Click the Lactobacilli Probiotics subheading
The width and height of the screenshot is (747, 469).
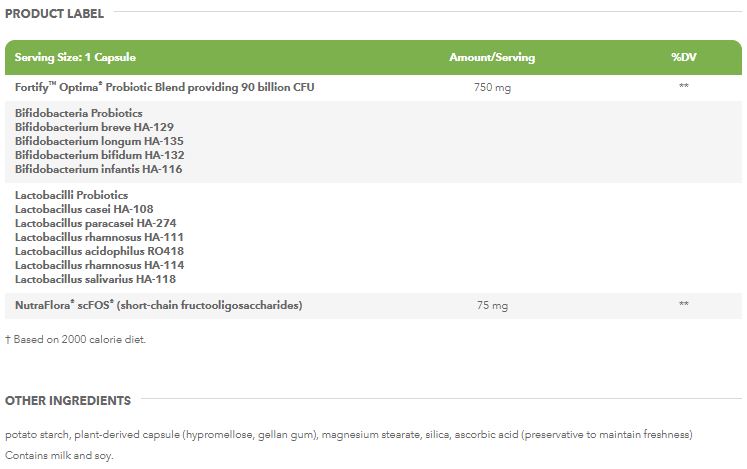click(72, 195)
